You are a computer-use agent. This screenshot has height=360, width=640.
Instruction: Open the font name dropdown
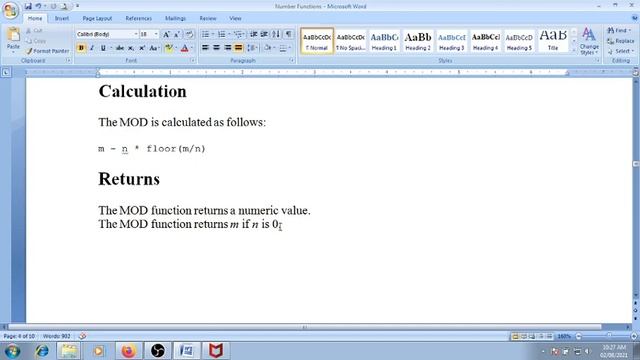[x=136, y=34]
